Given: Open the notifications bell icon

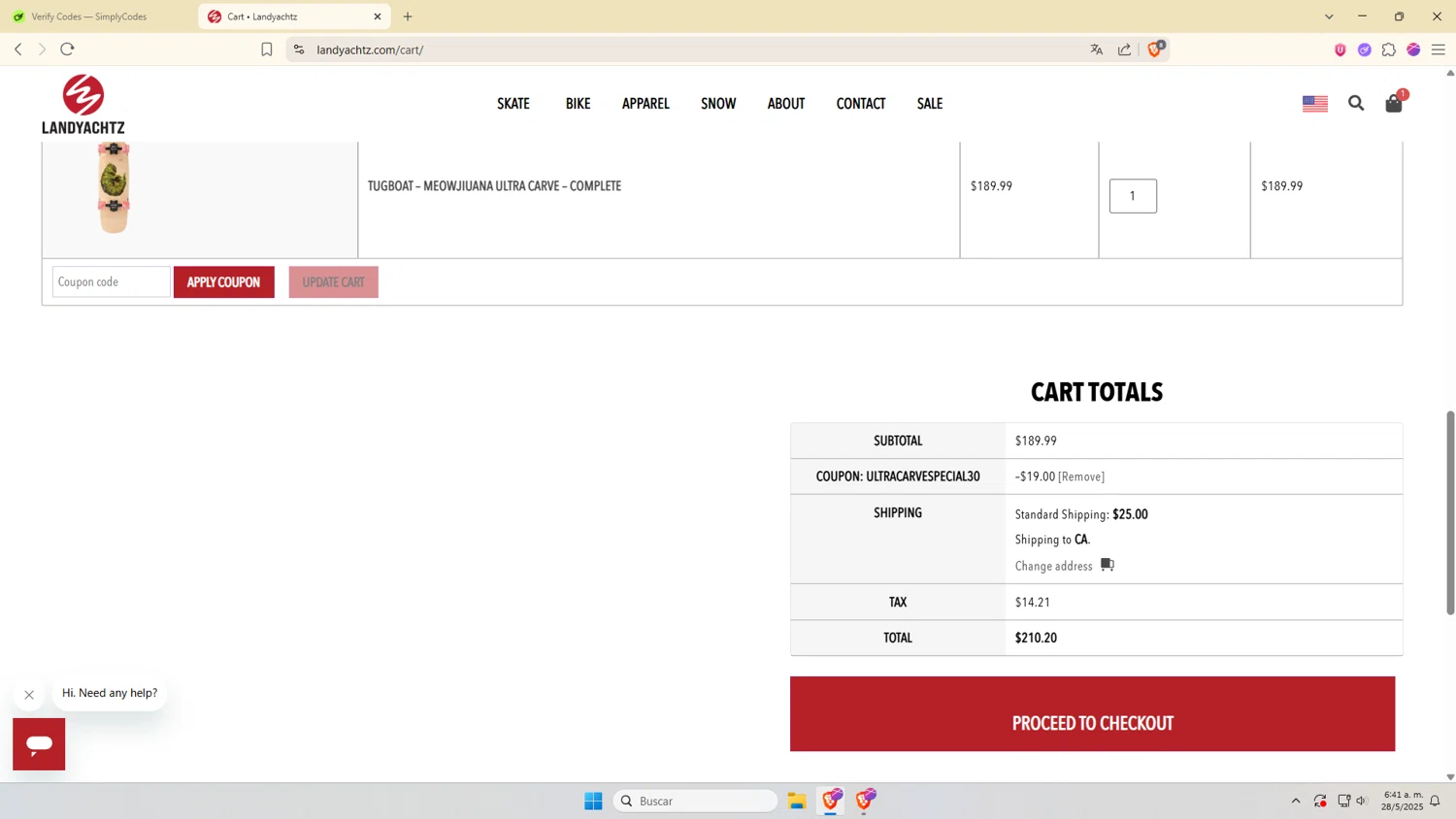Looking at the screenshot, I should (1435, 801).
